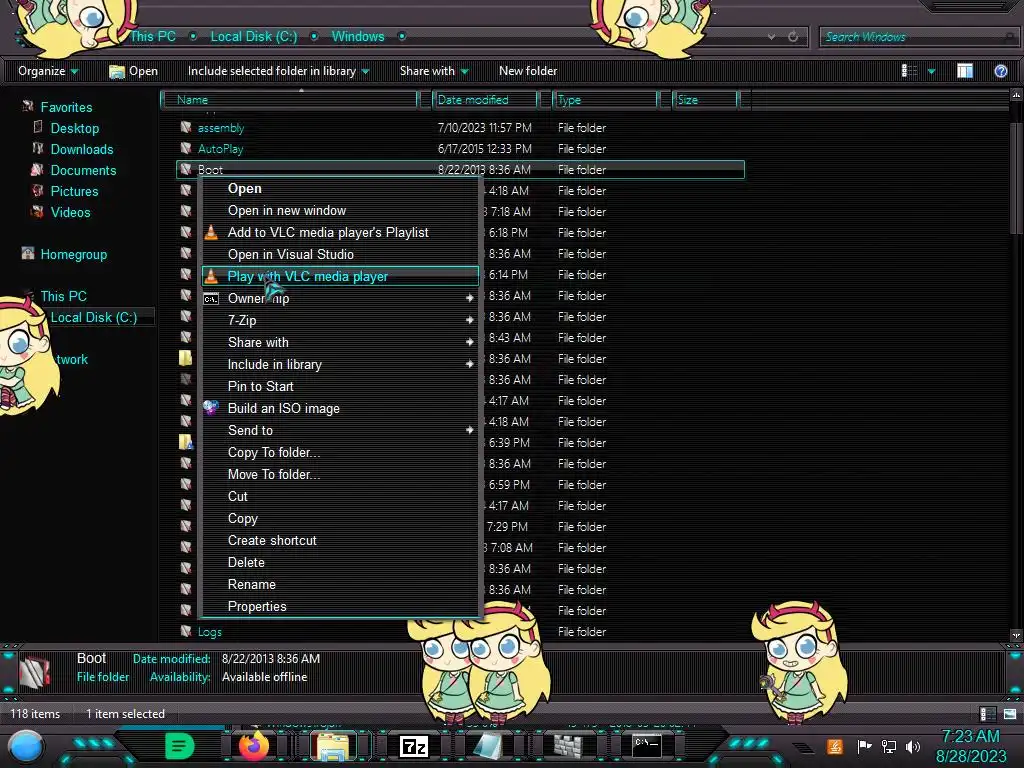
Task: Click the Boot folder icon
Action: point(186,169)
